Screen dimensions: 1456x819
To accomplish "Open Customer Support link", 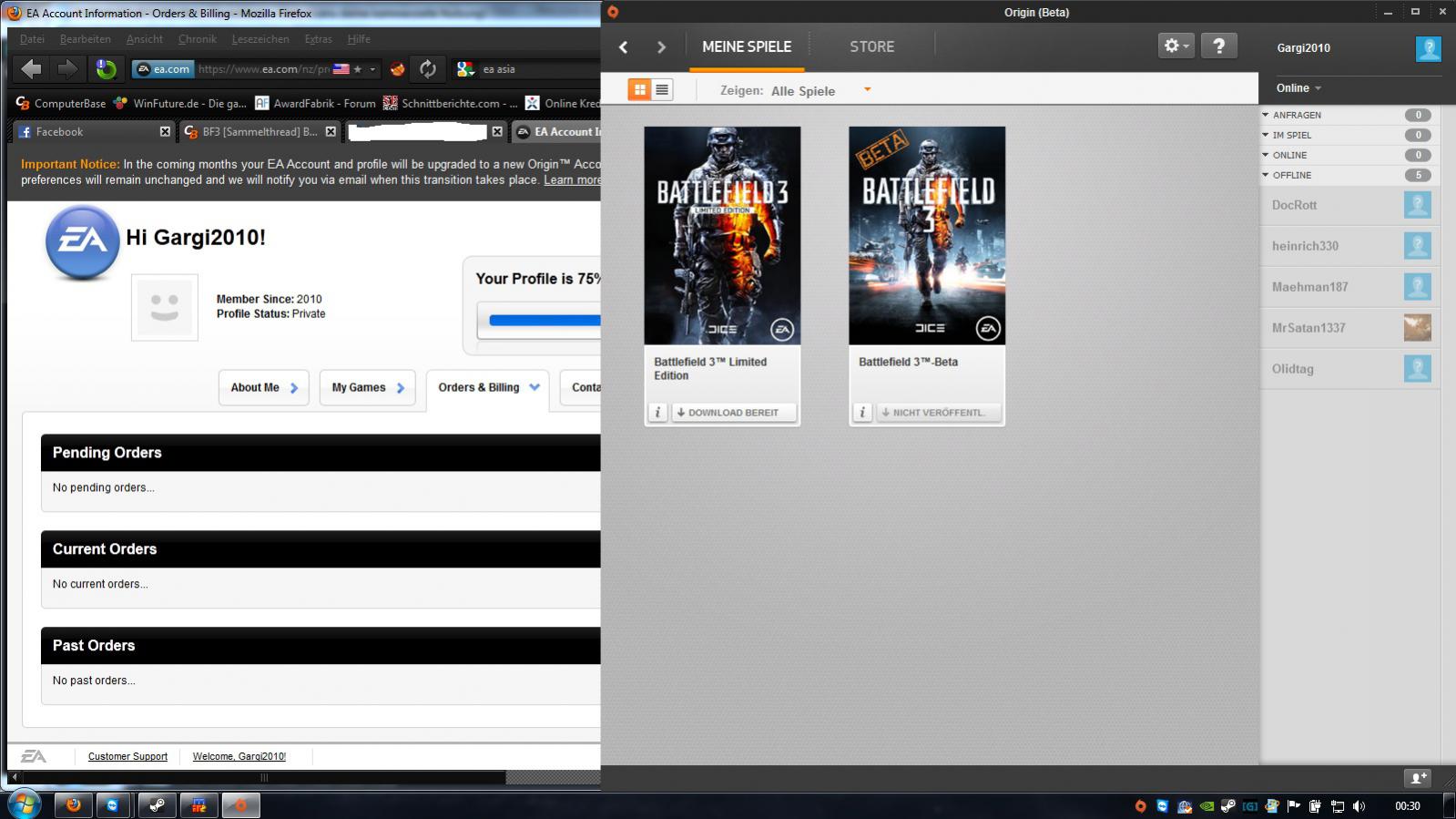I will coord(127,756).
